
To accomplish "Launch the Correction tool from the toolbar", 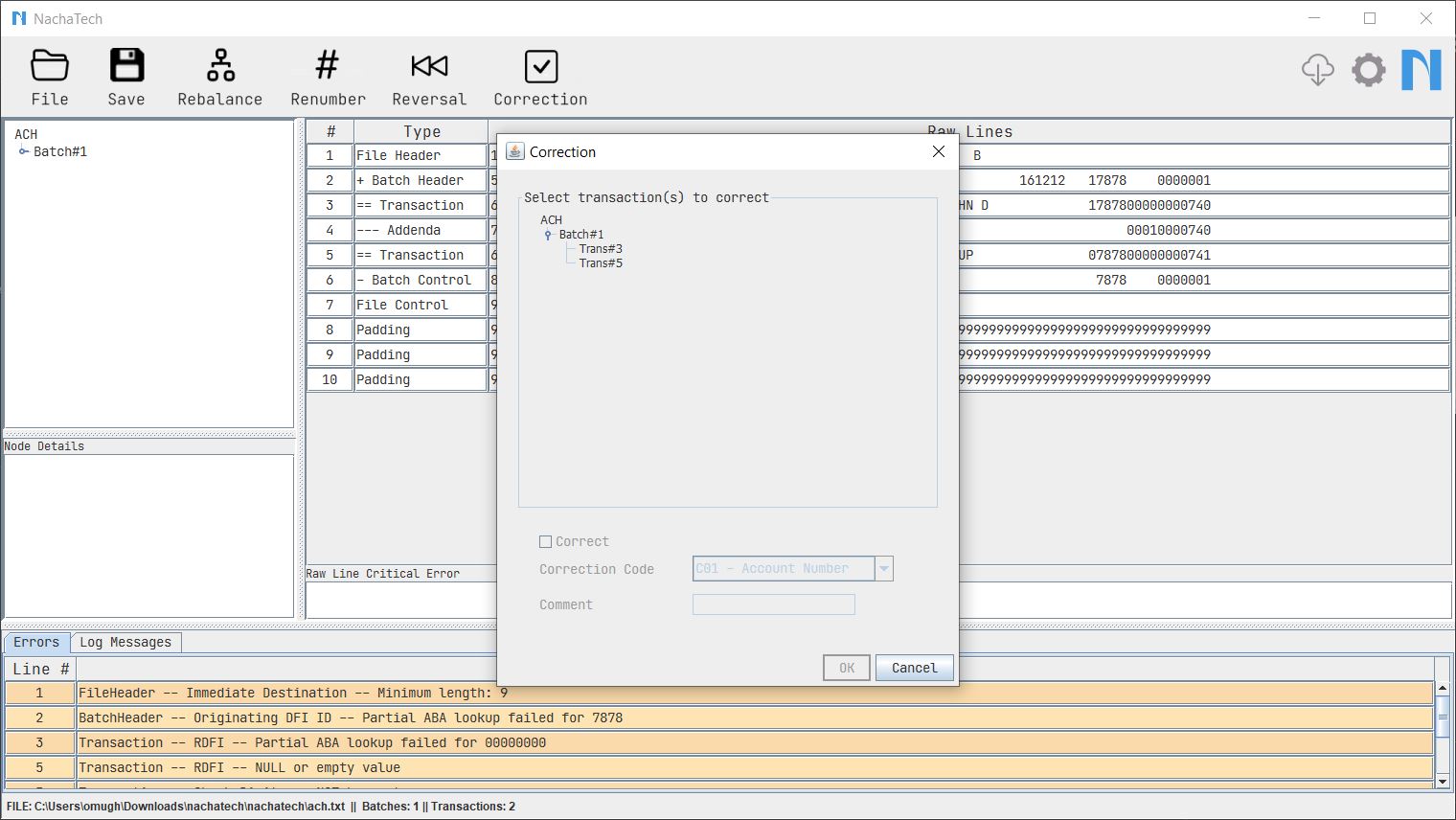I will click(539, 67).
